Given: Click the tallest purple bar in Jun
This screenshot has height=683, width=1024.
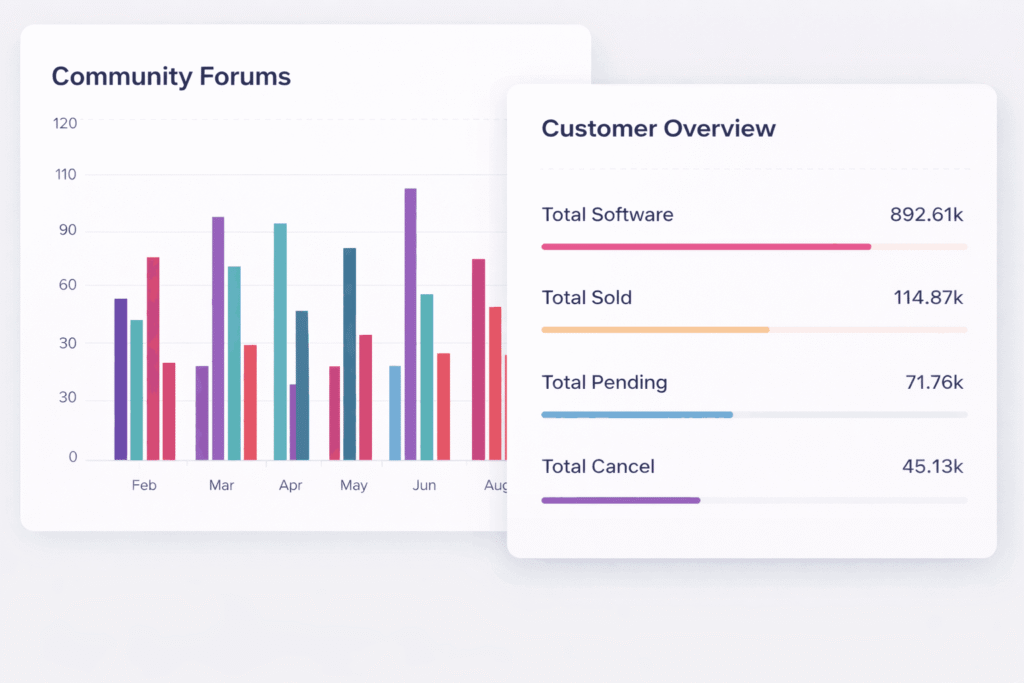Looking at the screenshot, I should (410, 323).
